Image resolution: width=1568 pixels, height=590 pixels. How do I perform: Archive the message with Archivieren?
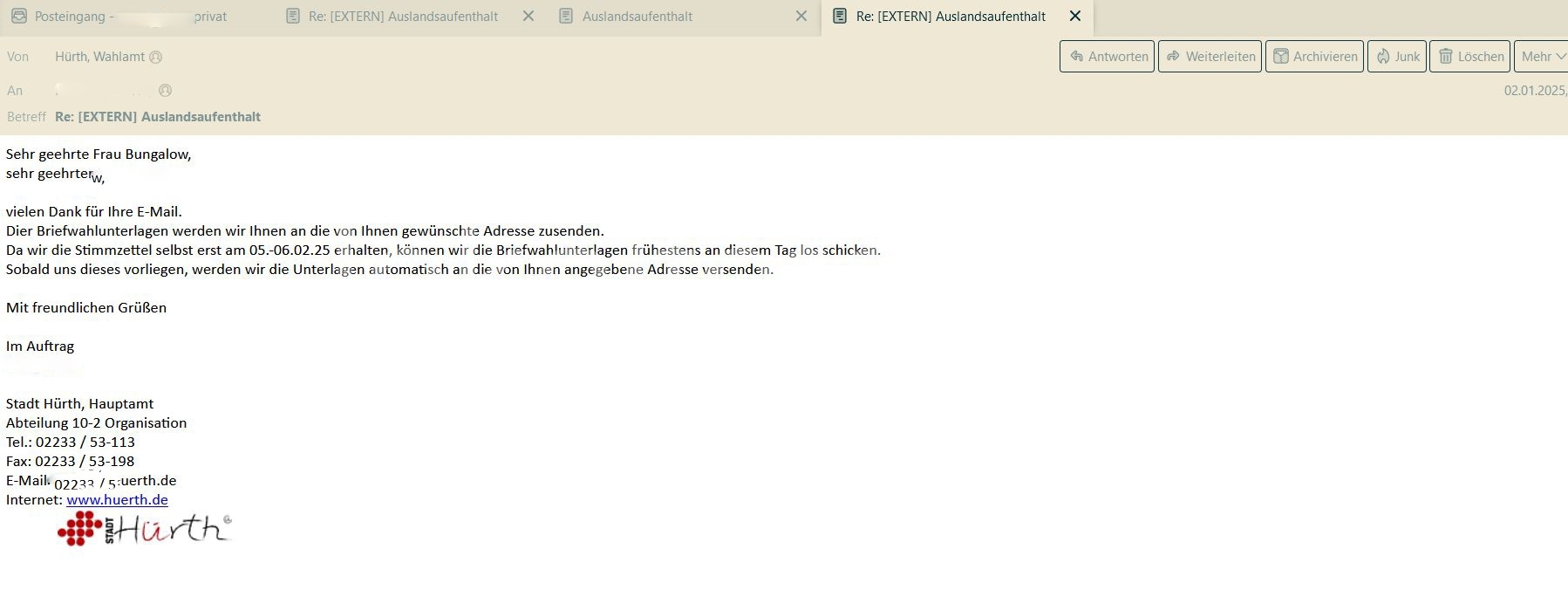pyautogui.click(x=1314, y=57)
